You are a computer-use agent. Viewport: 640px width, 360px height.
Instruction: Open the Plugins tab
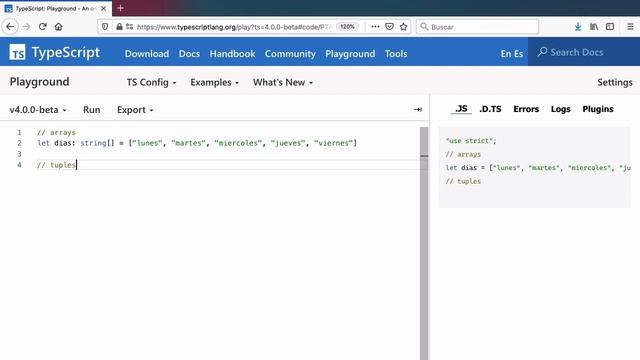598,109
